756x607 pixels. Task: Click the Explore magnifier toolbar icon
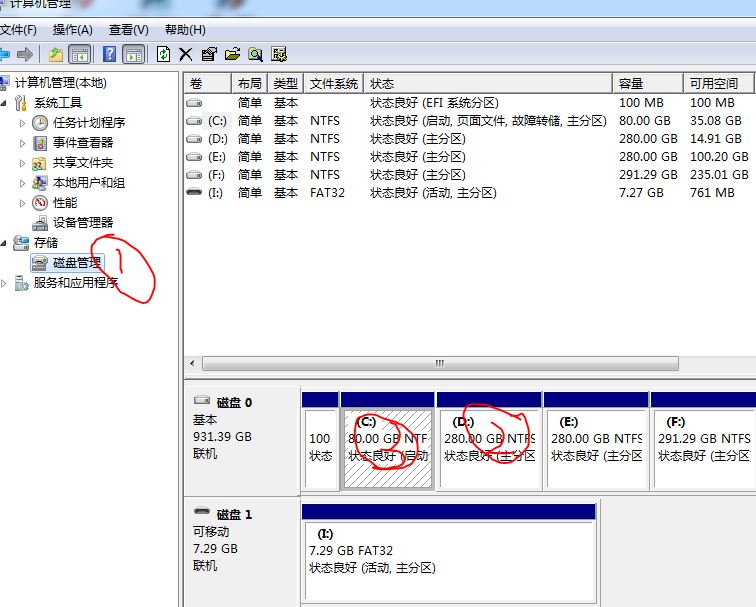coord(256,54)
